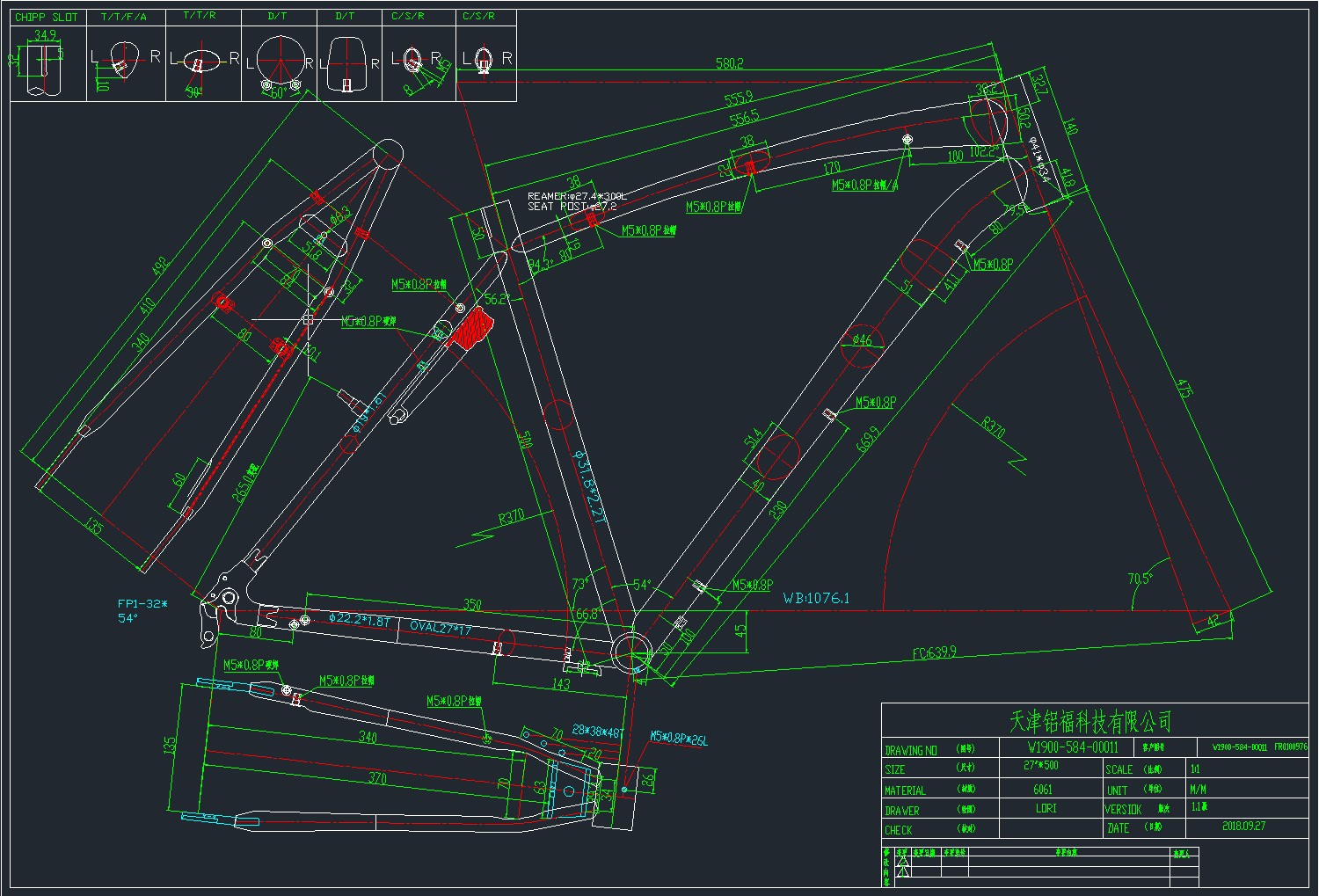
Task: Click the OVAL27*17 chainstay label
Action: coord(441,627)
